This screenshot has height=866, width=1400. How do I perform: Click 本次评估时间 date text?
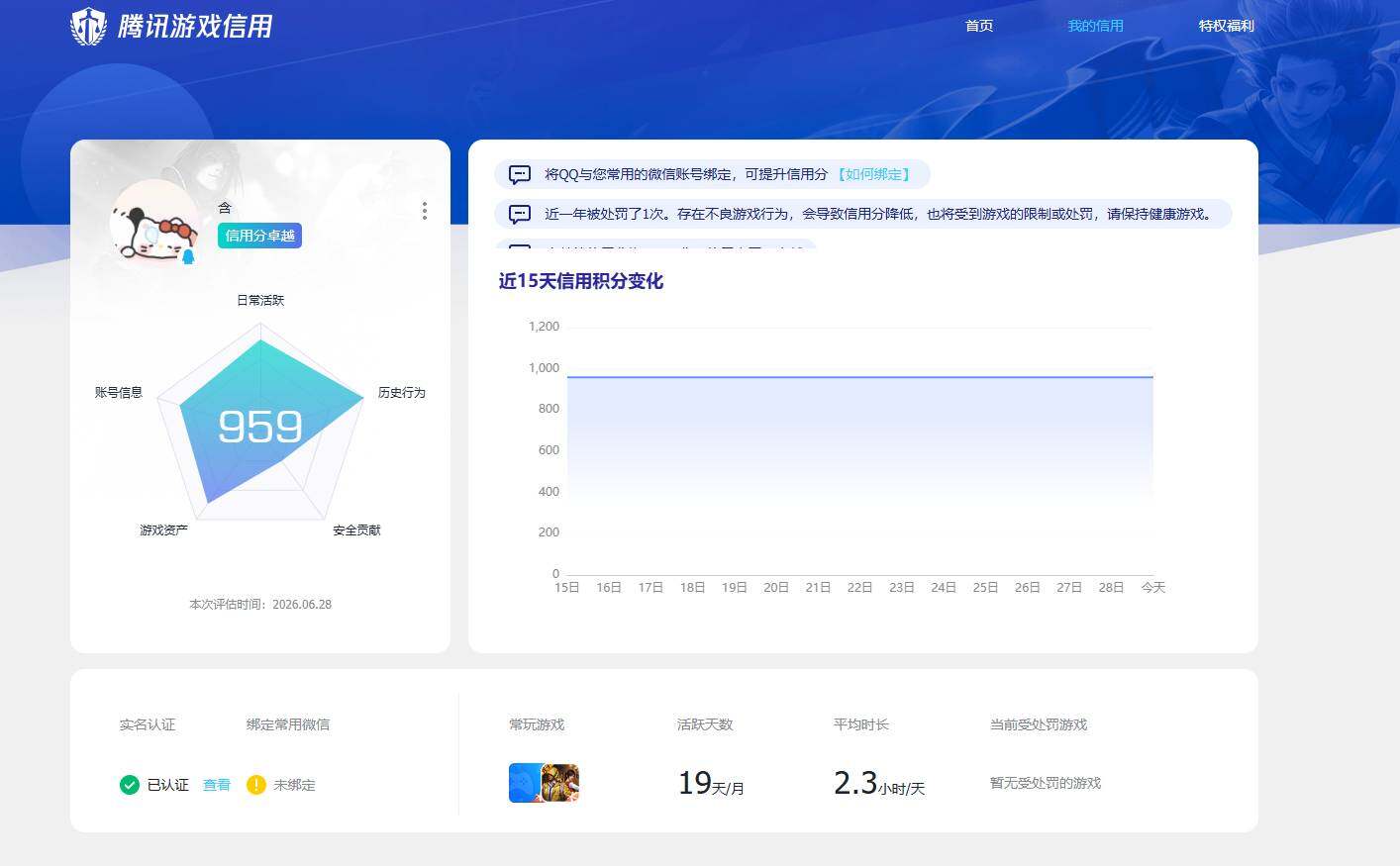coord(260,604)
